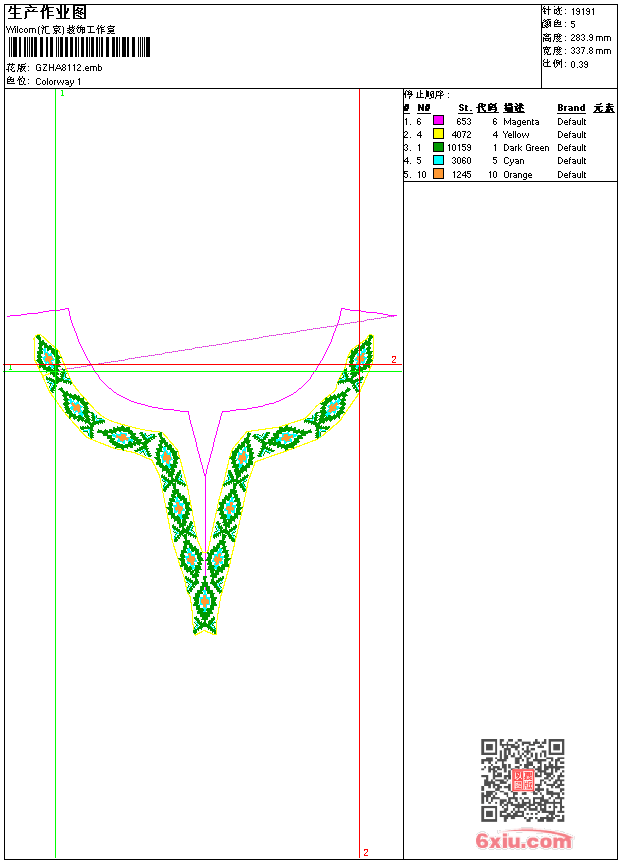Click the Default brand in the Magenta row
Viewport: 620px width, 860px height.
572,122
